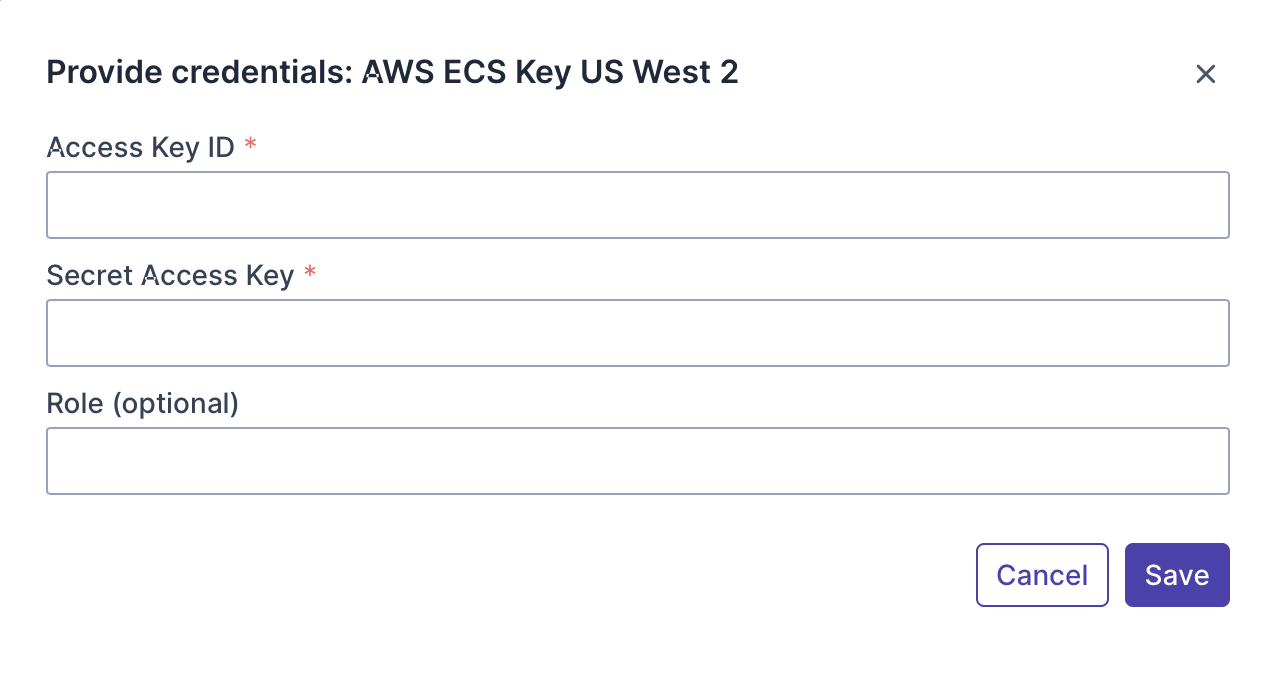Submit the form using the purple Save button
Image resolution: width=1274 pixels, height=684 pixels.
pyautogui.click(x=1176, y=575)
